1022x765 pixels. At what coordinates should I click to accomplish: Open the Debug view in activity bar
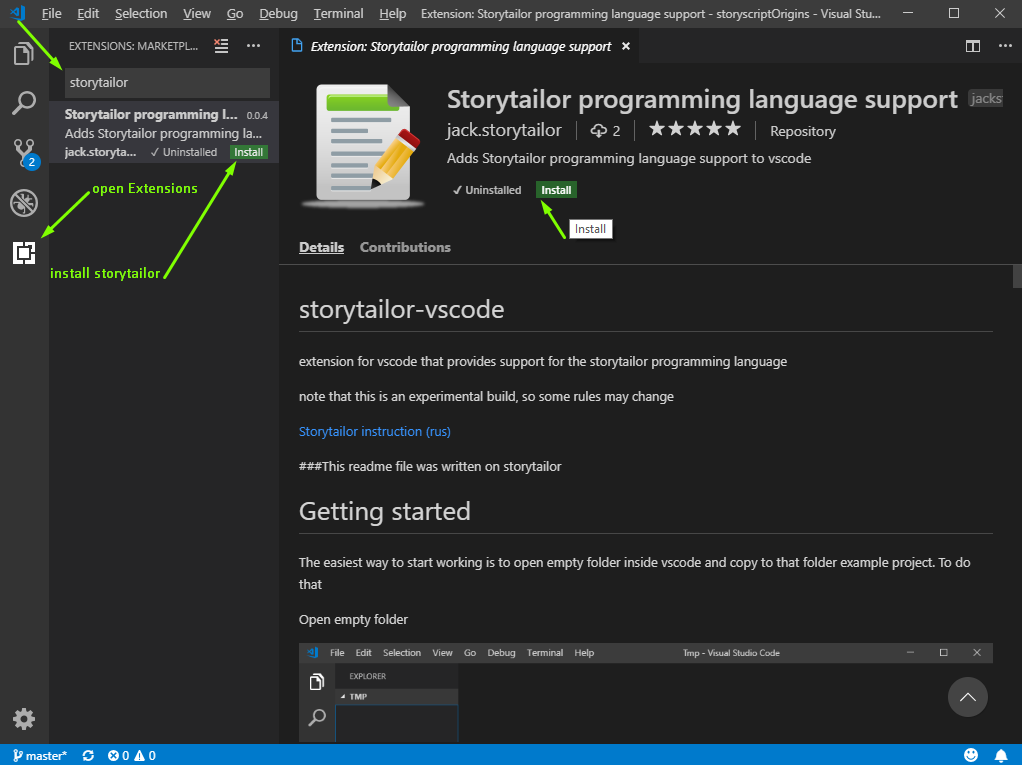(23, 203)
